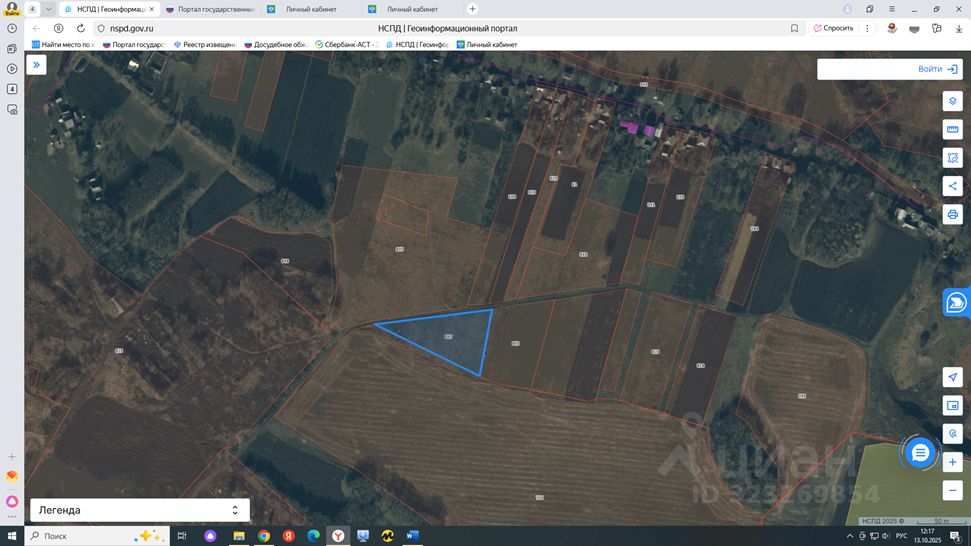This screenshot has width=971, height=546.
Task: Open browsing history in the sidebar
Action: (12, 28)
